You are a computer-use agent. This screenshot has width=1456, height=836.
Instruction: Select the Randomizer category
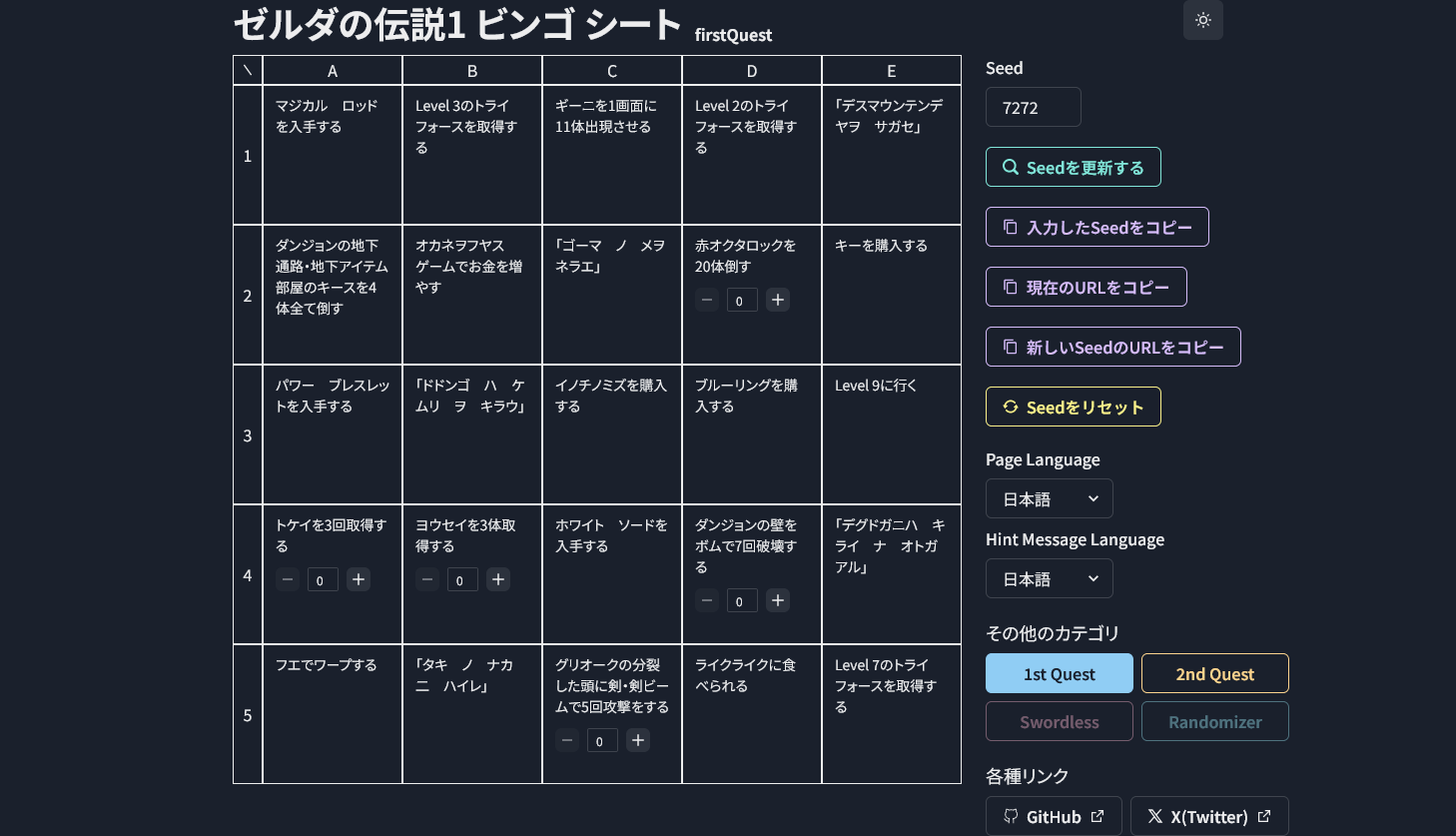coord(1215,721)
